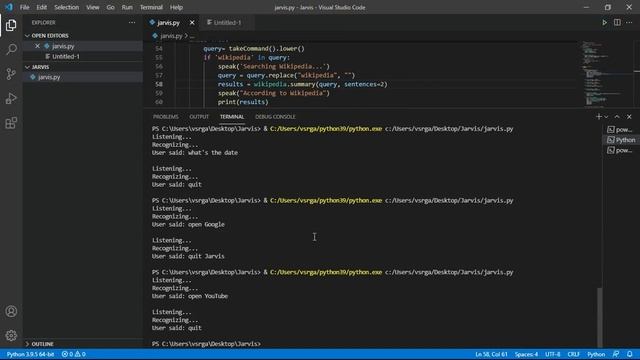
Task: Open the Edit menu
Action: tap(42, 7)
